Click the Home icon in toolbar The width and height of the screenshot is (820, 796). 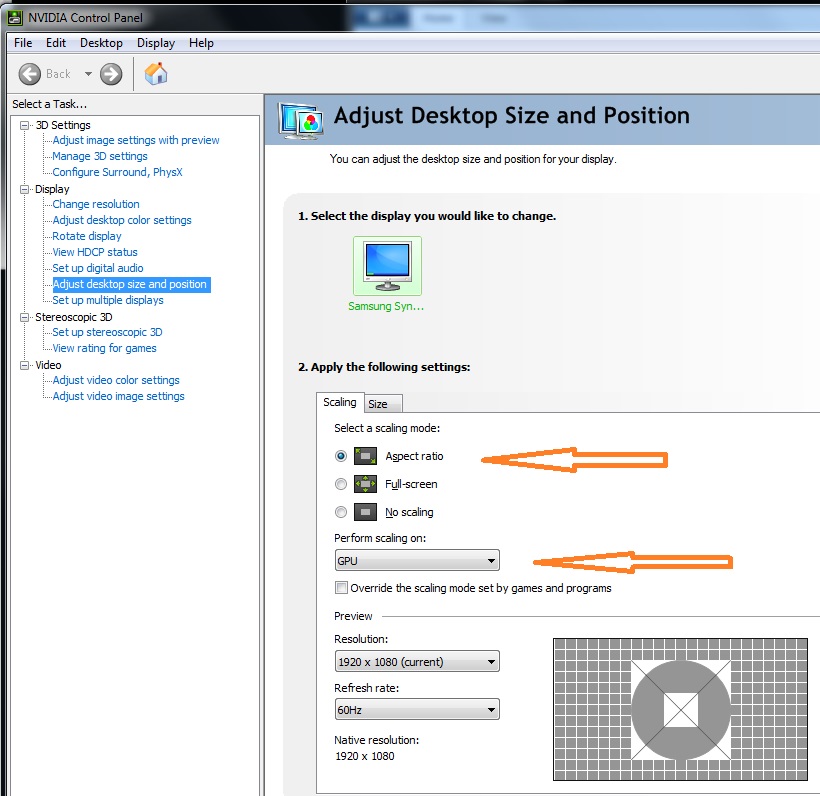[156, 73]
